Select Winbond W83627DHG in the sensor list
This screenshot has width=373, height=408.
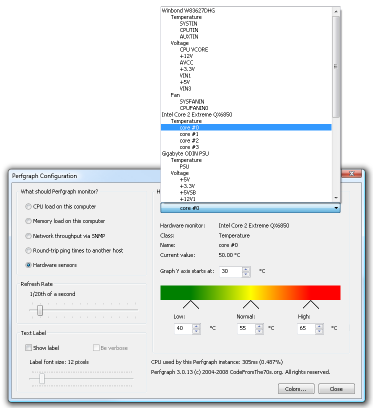pyautogui.click(x=188, y=11)
